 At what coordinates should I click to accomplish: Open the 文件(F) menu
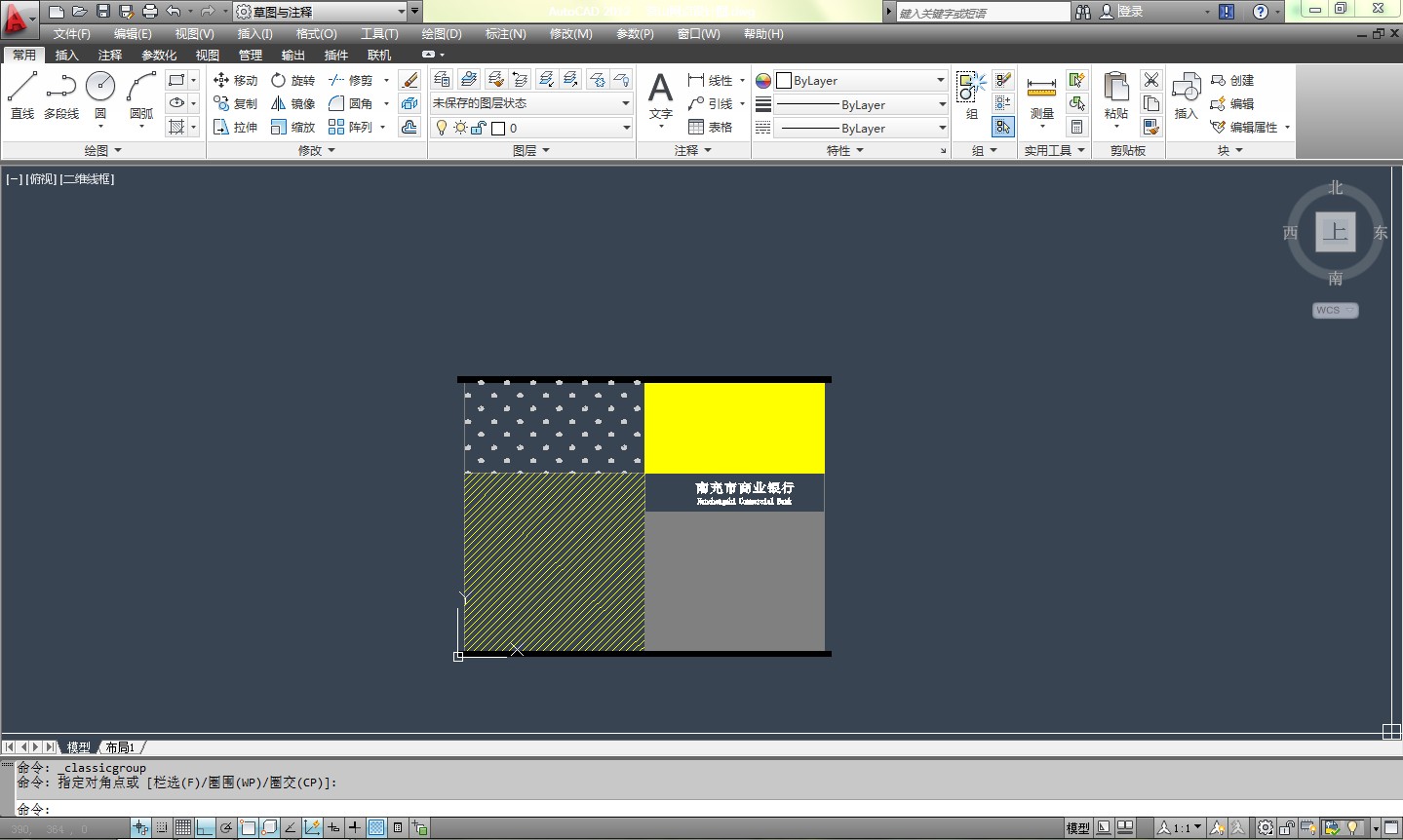tap(72, 34)
